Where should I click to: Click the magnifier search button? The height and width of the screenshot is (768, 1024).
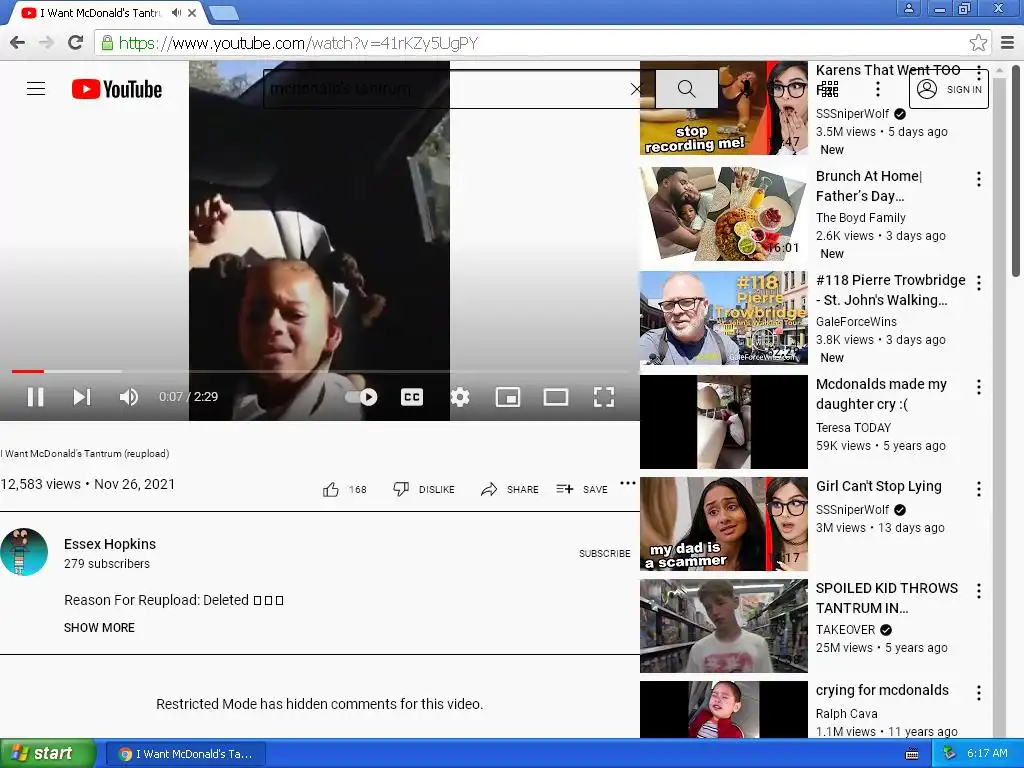686,89
